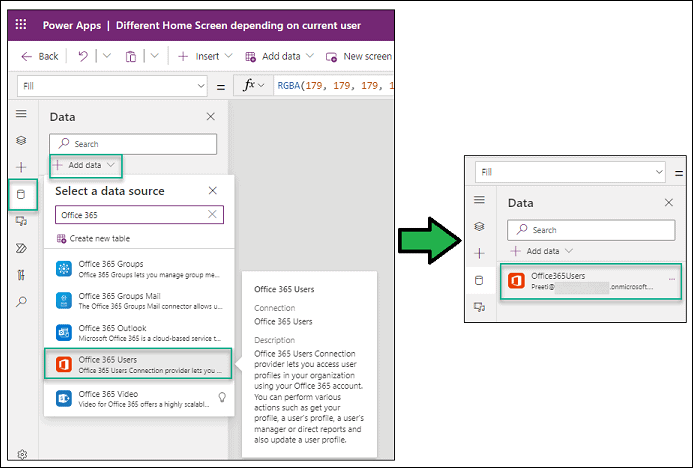Close the Select a data source popup
Viewport: 693px width, 468px height.
click(x=213, y=190)
